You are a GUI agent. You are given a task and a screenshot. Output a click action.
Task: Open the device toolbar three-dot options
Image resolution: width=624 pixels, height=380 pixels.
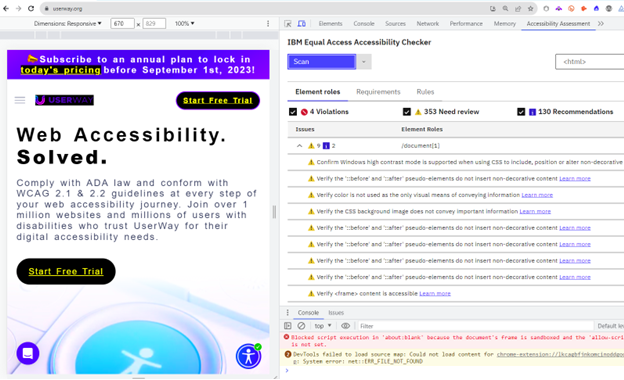[268, 24]
